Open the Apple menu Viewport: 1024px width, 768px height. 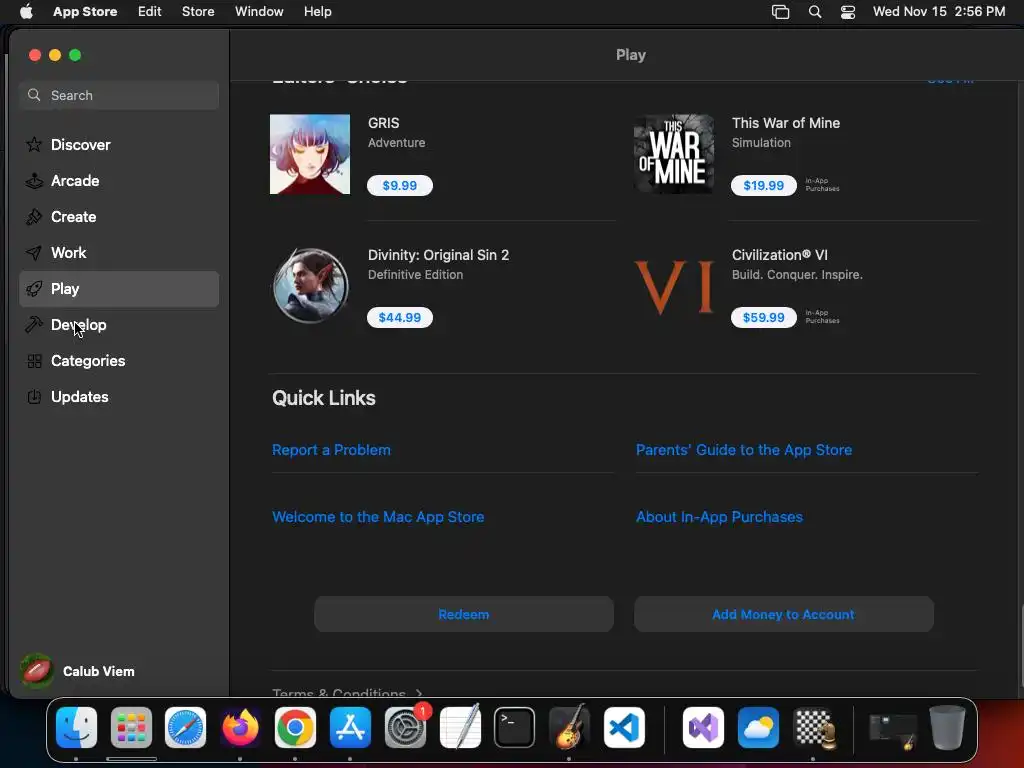coord(26,12)
